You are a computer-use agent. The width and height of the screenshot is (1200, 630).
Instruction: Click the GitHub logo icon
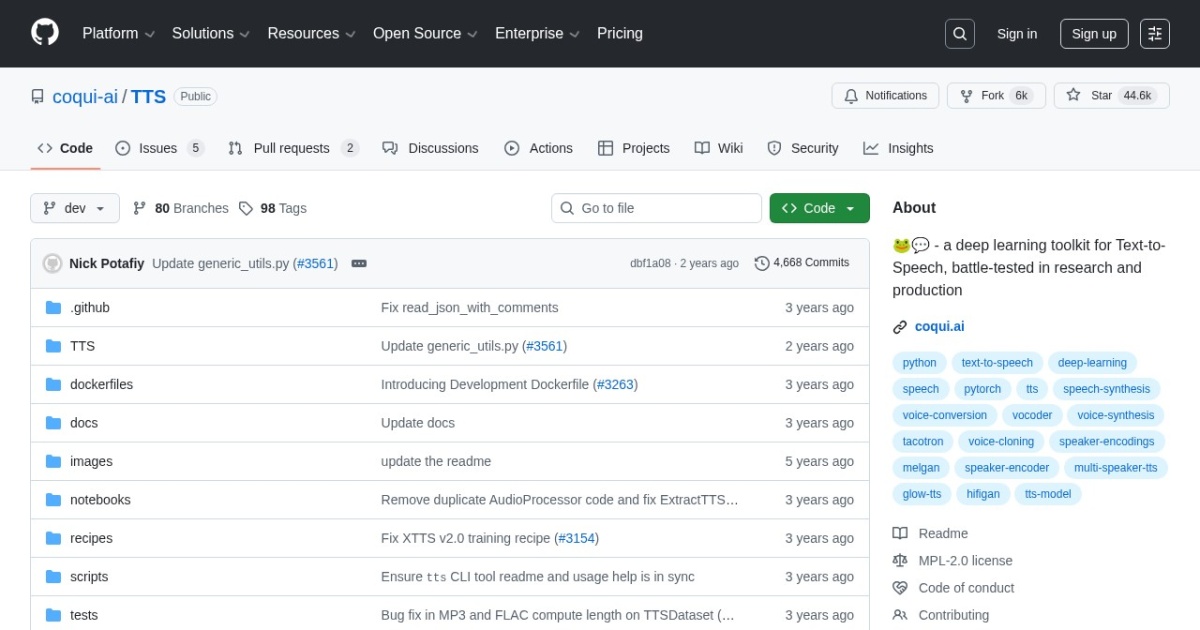point(45,33)
